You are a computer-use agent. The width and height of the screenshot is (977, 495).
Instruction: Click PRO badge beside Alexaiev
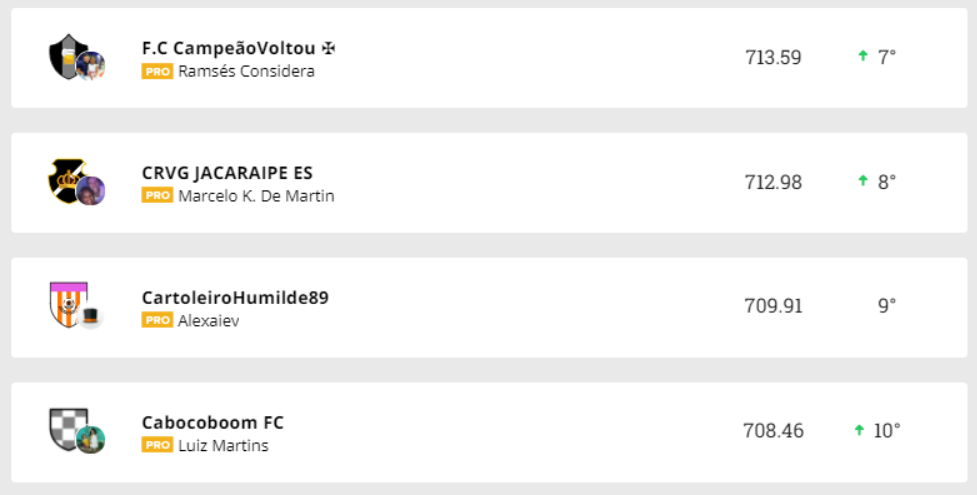coord(157,321)
